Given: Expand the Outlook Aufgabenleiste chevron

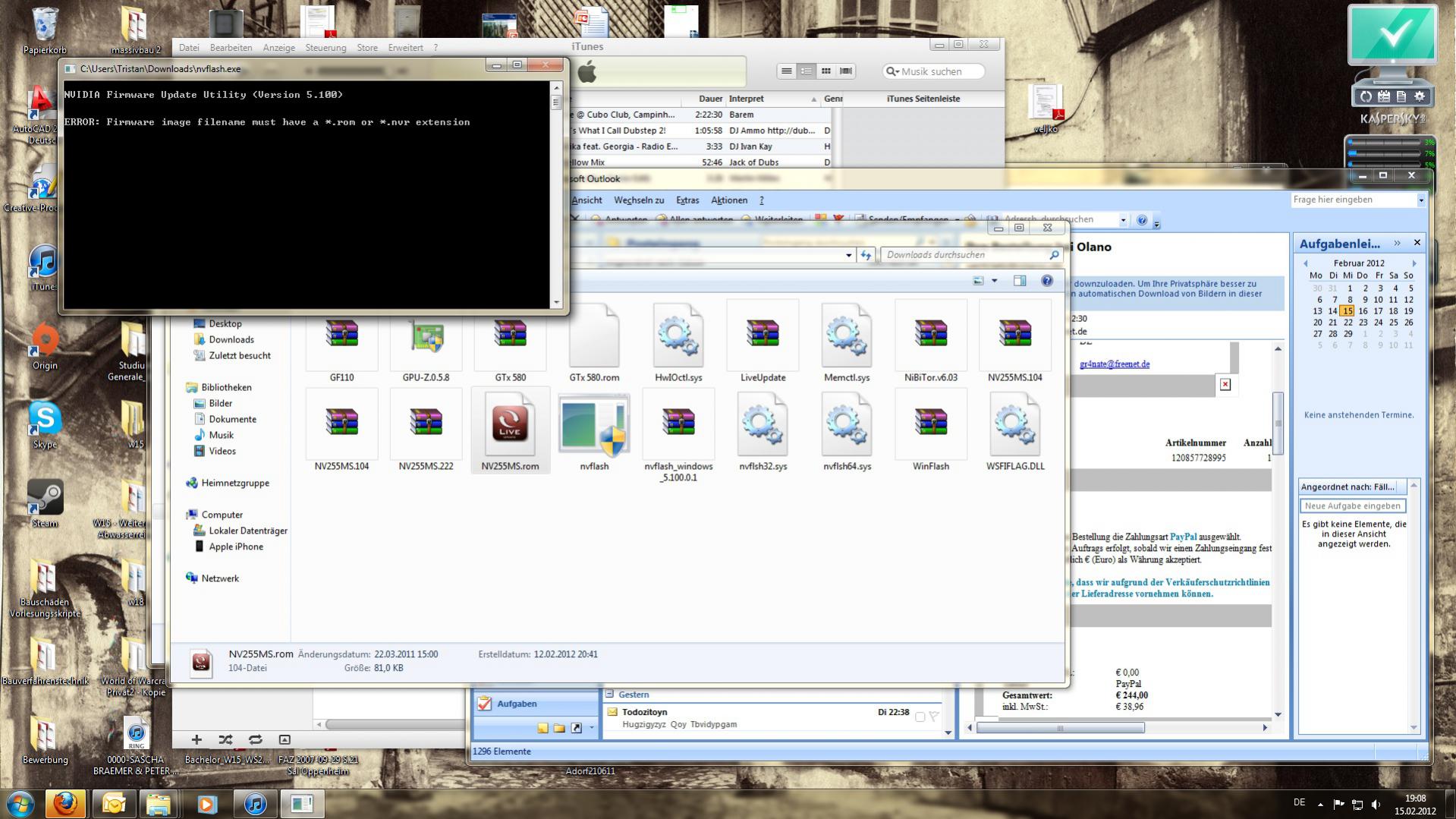Looking at the screenshot, I should click(x=1397, y=244).
